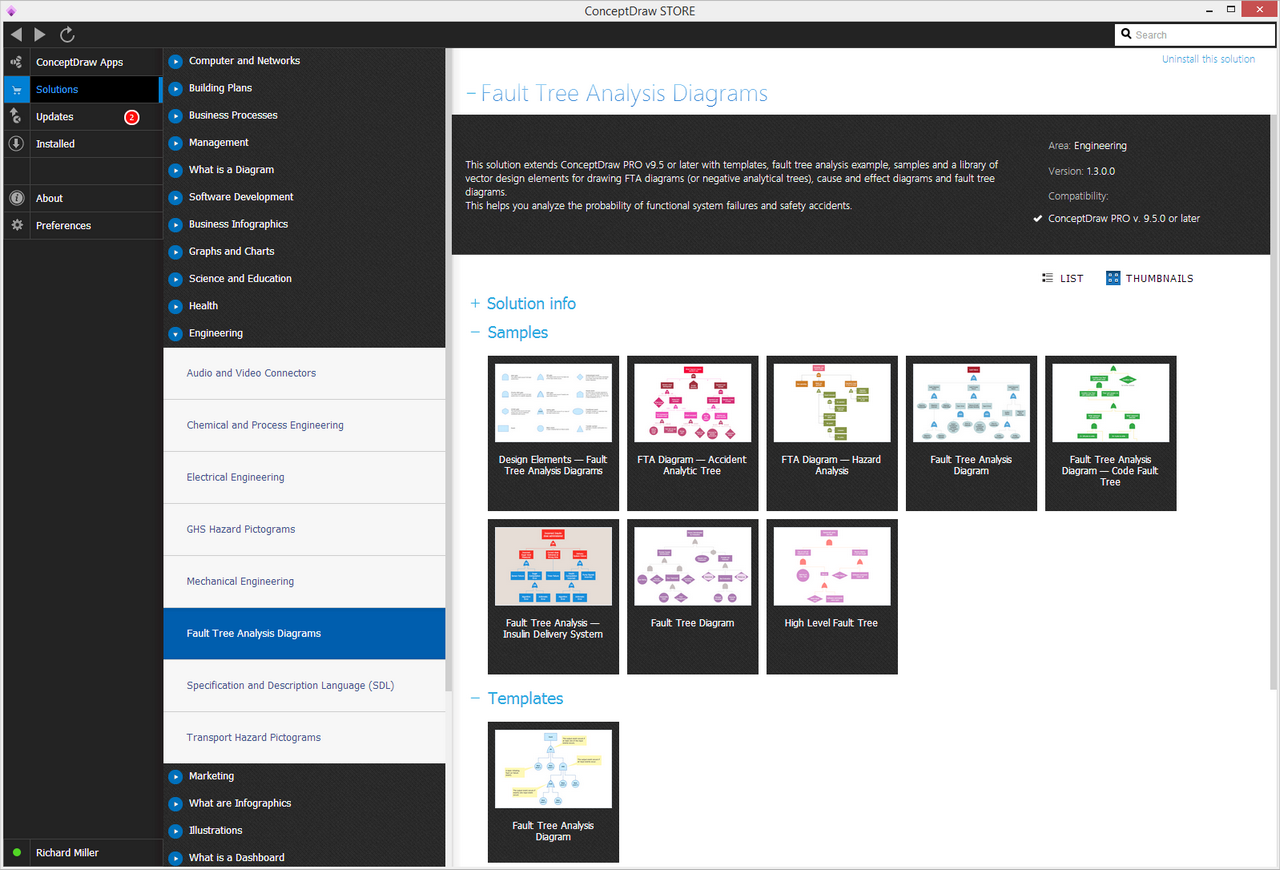The width and height of the screenshot is (1280, 870).
Task: Click the Solutions shopping cart icon
Action: [16, 90]
